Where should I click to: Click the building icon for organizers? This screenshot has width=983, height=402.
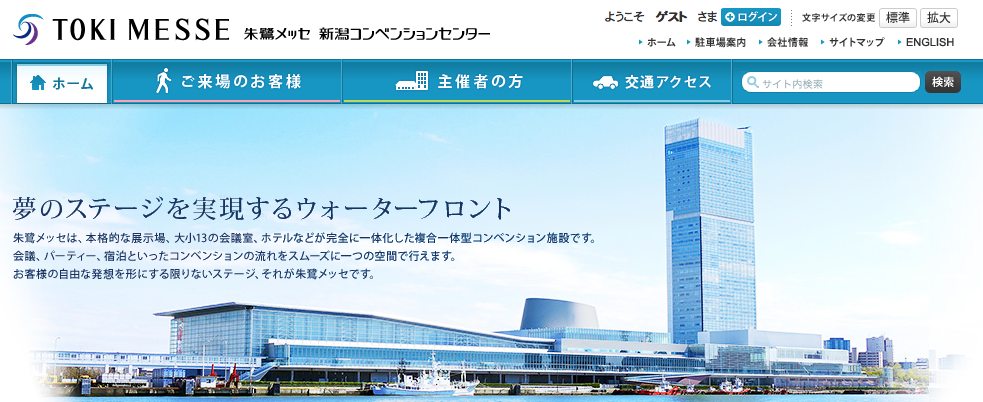pos(411,82)
